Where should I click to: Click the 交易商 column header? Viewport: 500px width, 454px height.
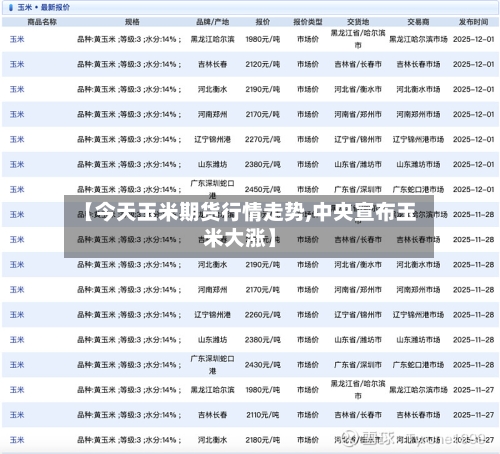click(x=418, y=22)
